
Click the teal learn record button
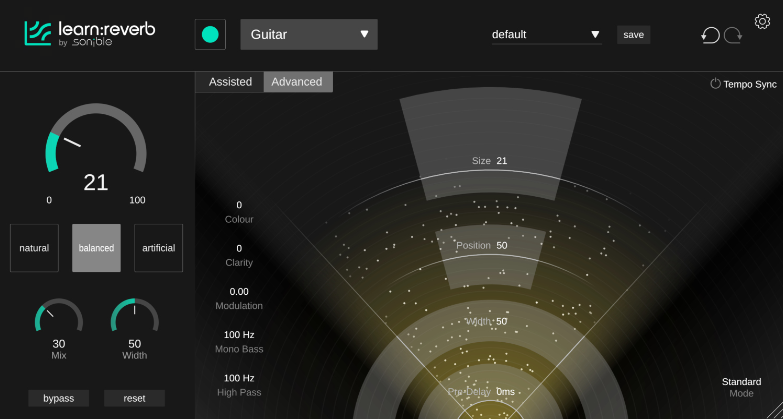point(210,34)
